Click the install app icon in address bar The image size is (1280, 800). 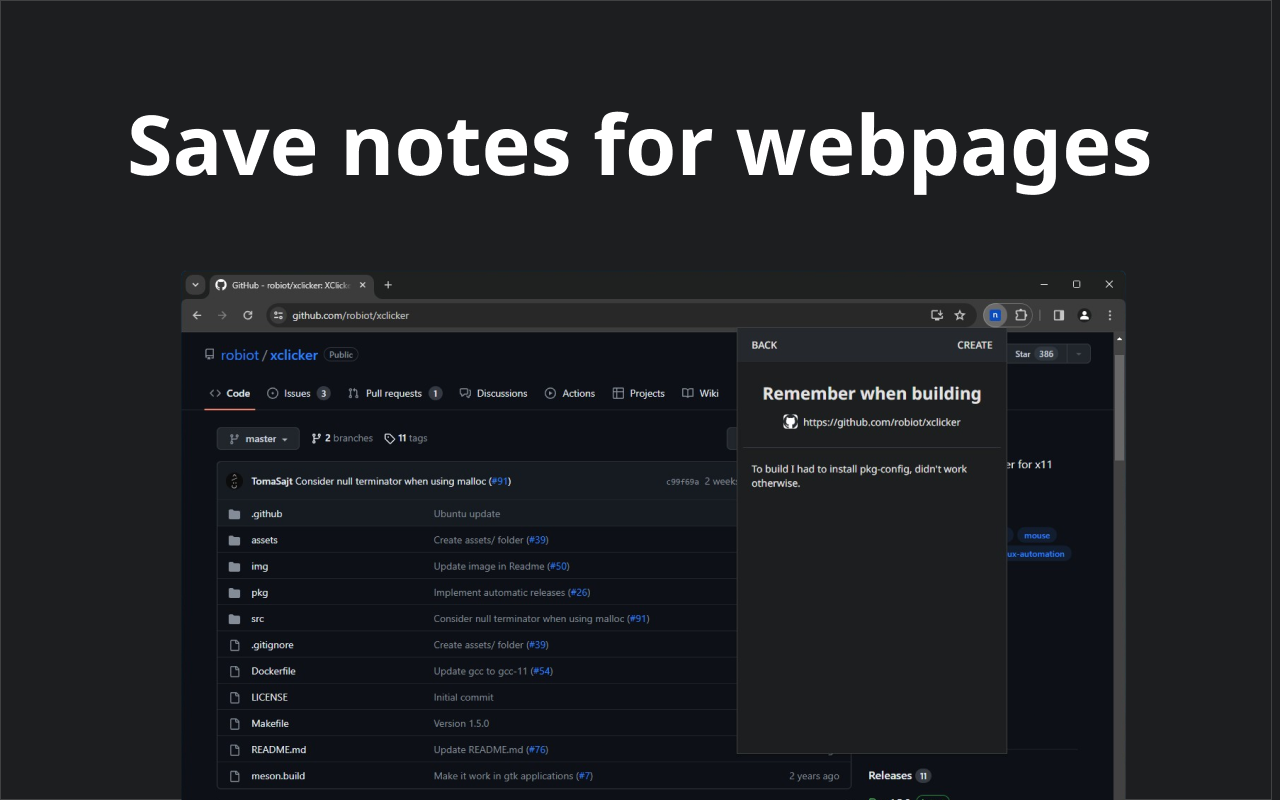pyautogui.click(x=937, y=315)
